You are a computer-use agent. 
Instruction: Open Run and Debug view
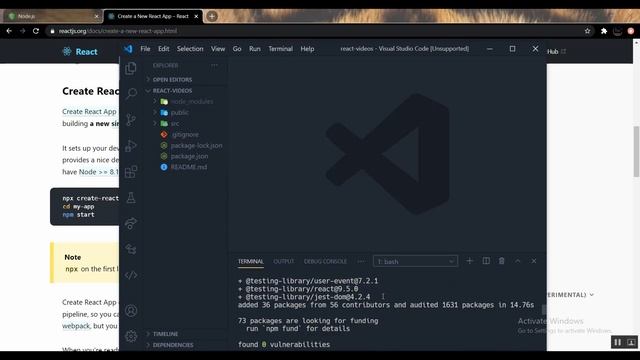pos(131,146)
